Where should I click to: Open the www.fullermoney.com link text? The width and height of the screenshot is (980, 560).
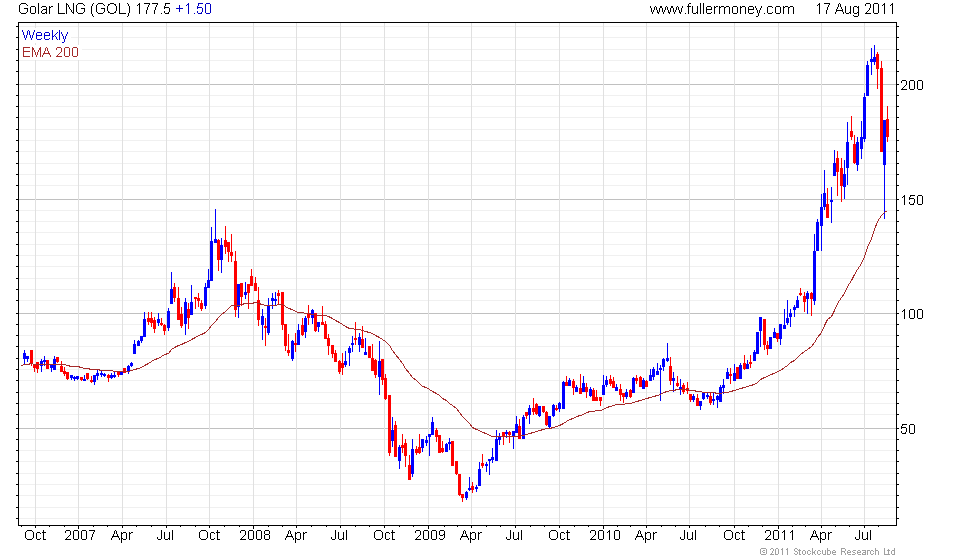pyautogui.click(x=722, y=9)
